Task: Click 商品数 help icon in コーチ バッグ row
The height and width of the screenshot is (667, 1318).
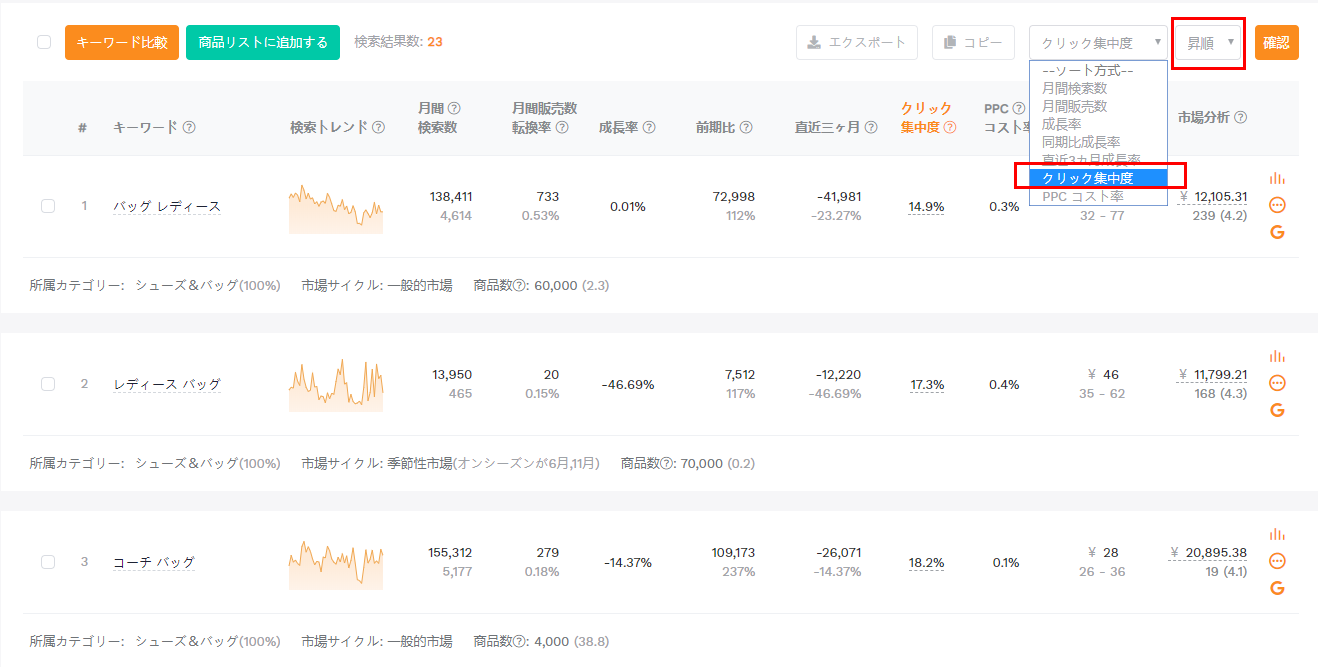Action: [x=520, y=641]
